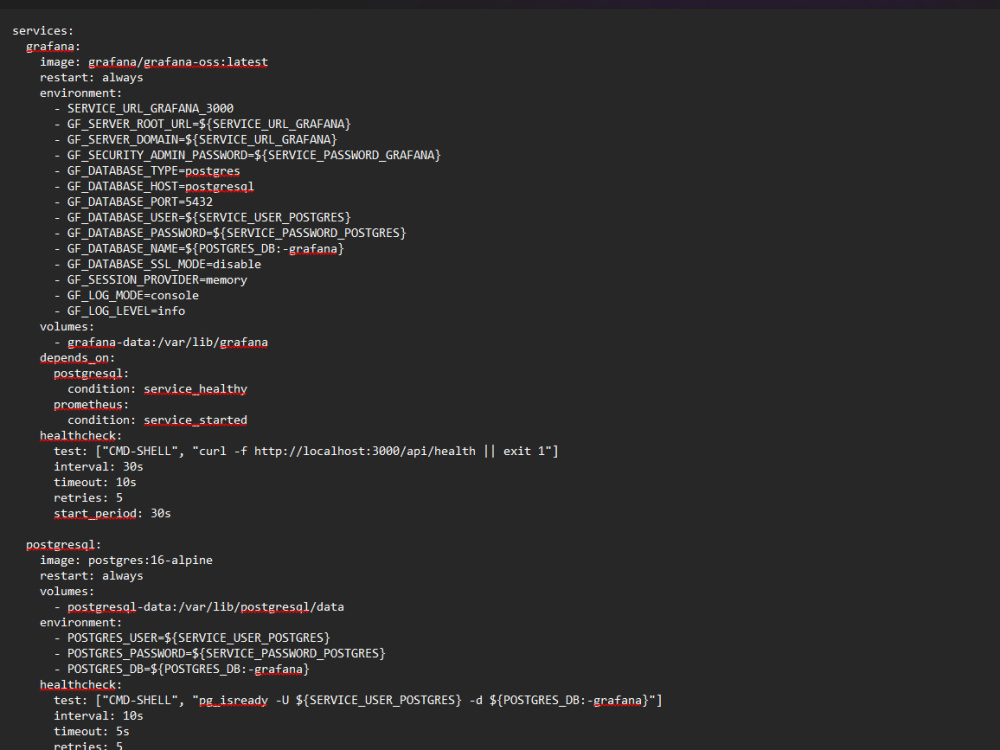Viewport: 1000px width, 750px height.
Task: Place cursor on 'GF_DATABASE_HOST=postgresql'
Action: pos(161,186)
